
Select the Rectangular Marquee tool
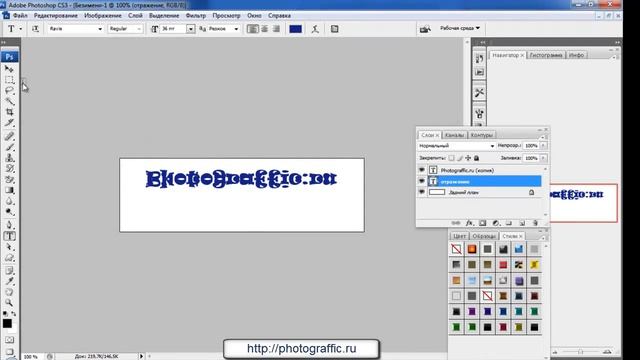pos(9,80)
